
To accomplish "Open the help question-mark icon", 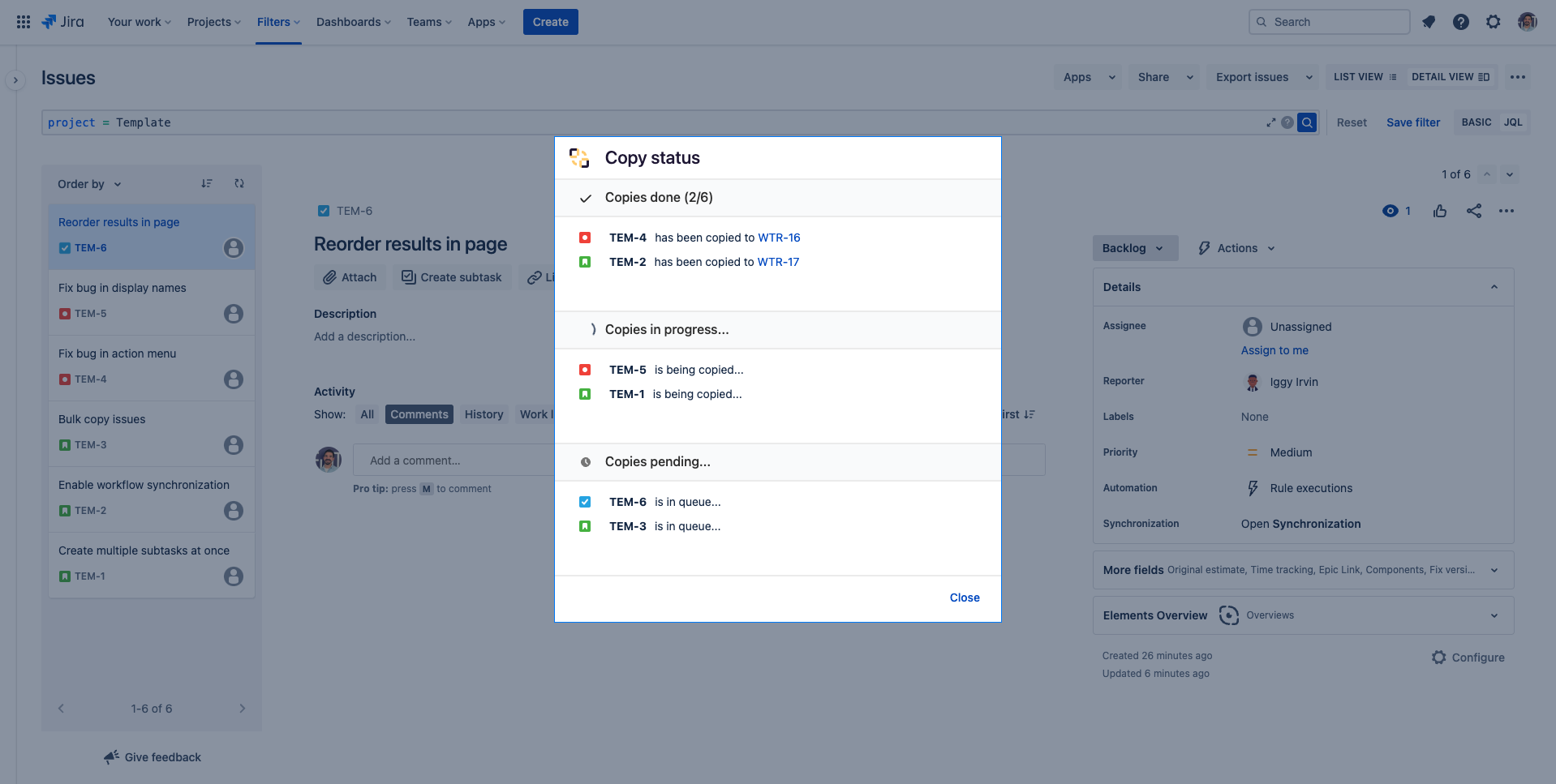I will (x=1461, y=22).
